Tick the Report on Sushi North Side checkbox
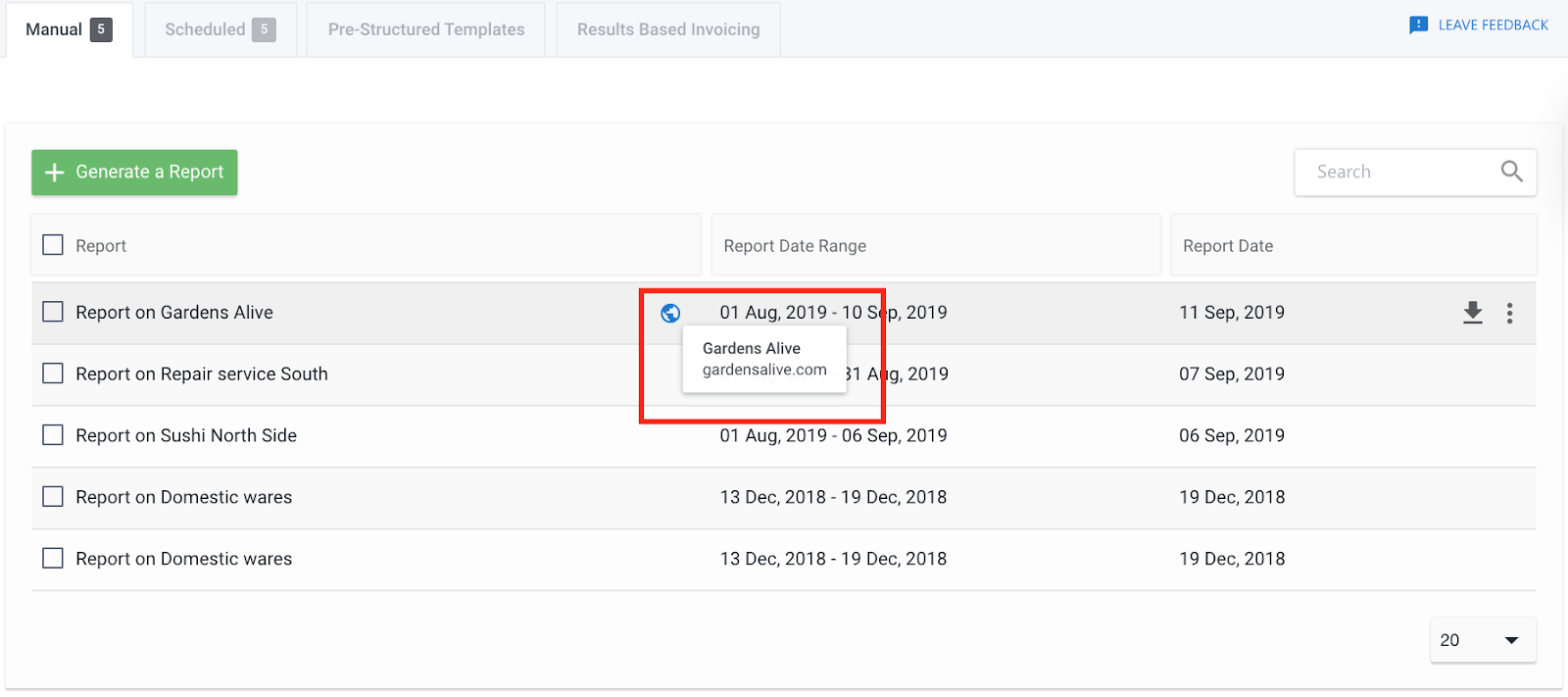 coord(53,435)
